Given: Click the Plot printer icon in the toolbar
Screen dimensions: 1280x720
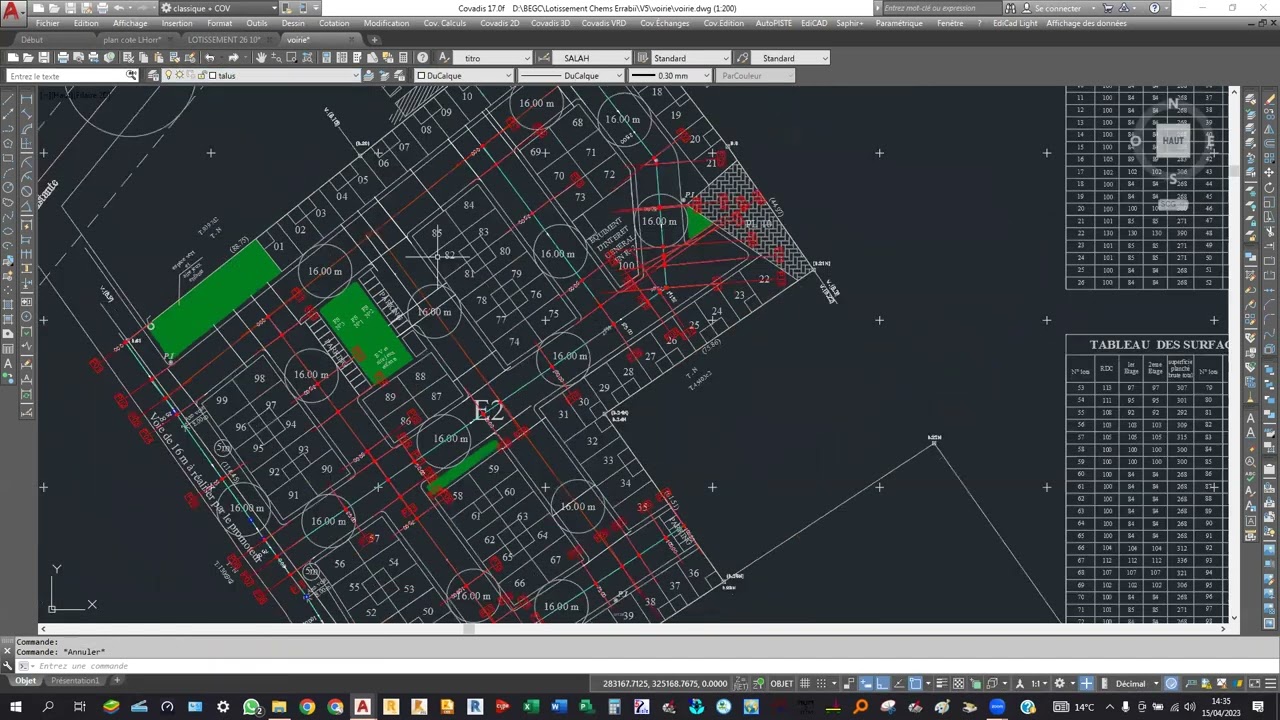Looking at the screenshot, I should pos(63,58).
